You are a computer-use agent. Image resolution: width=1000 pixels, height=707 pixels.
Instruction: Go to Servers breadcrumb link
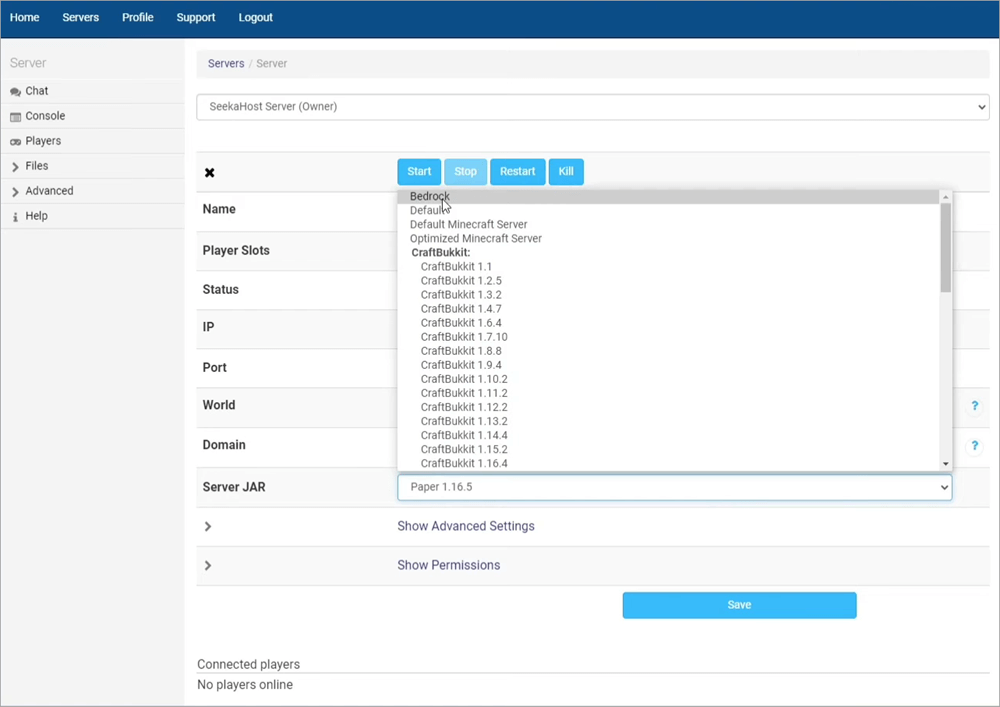point(226,64)
